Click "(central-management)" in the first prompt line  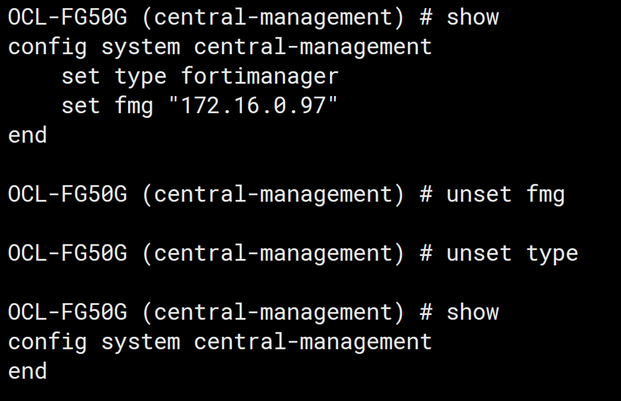[x=273, y=17]
